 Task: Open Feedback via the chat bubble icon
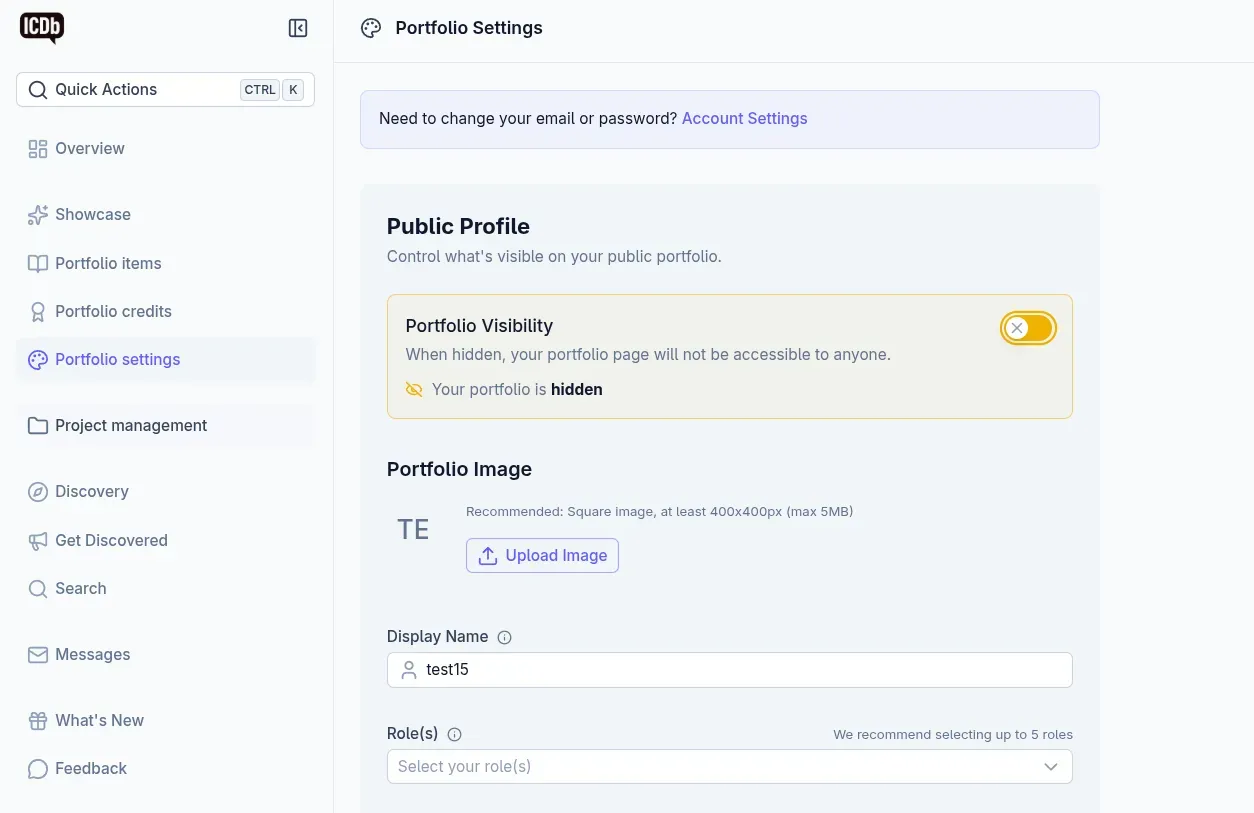[x=37, y=768]
